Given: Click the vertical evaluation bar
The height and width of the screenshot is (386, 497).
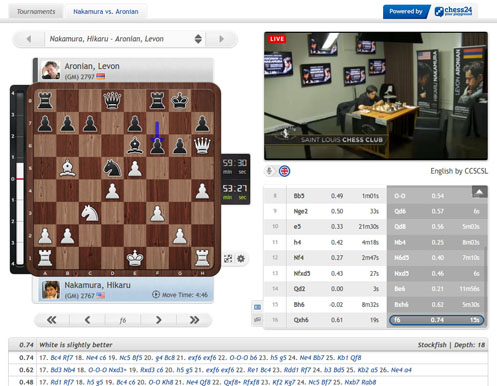Looking at the screenshot, I should [x=20, y=179].
